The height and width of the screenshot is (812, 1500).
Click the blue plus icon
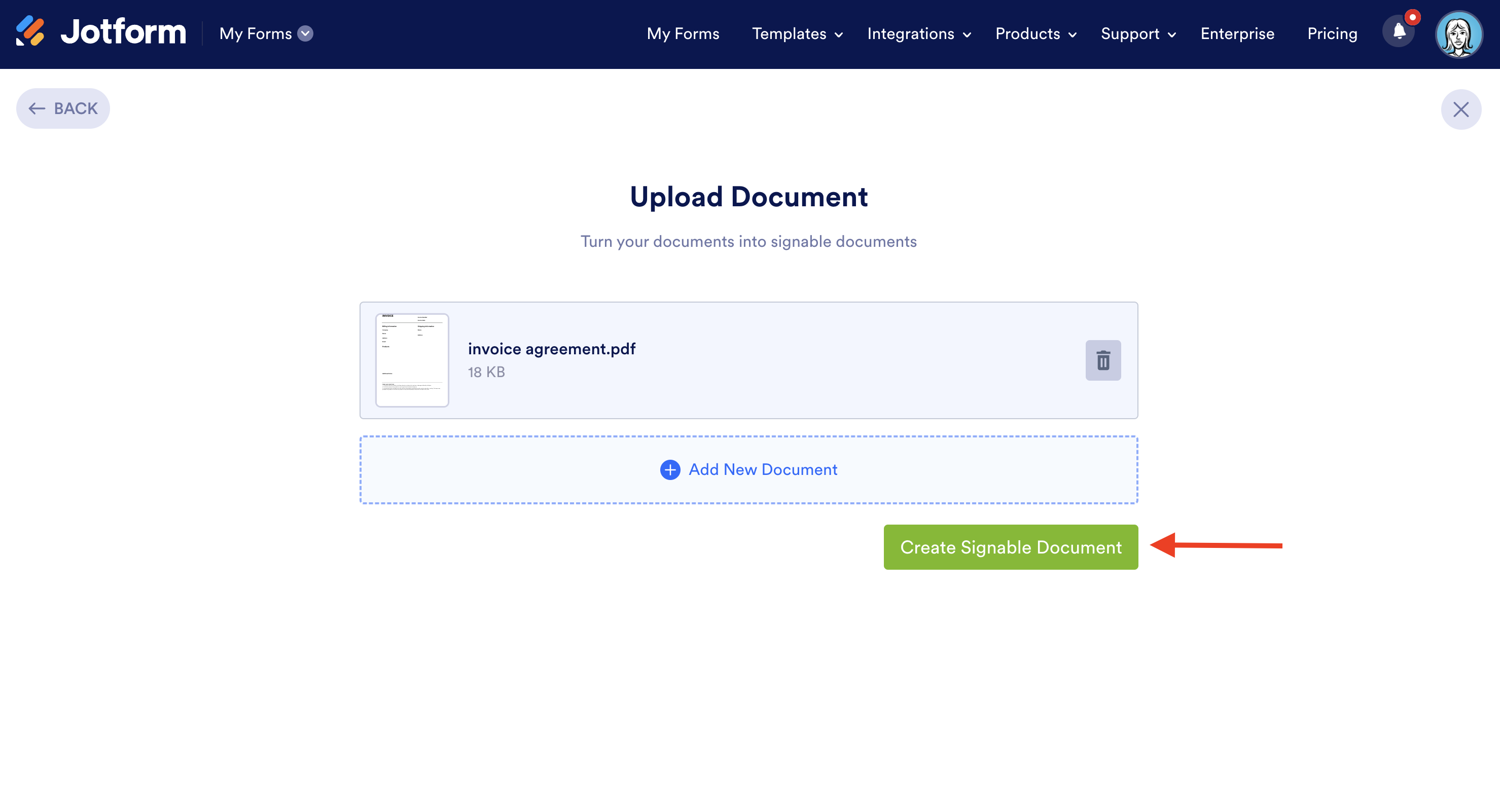click(670, 470)
